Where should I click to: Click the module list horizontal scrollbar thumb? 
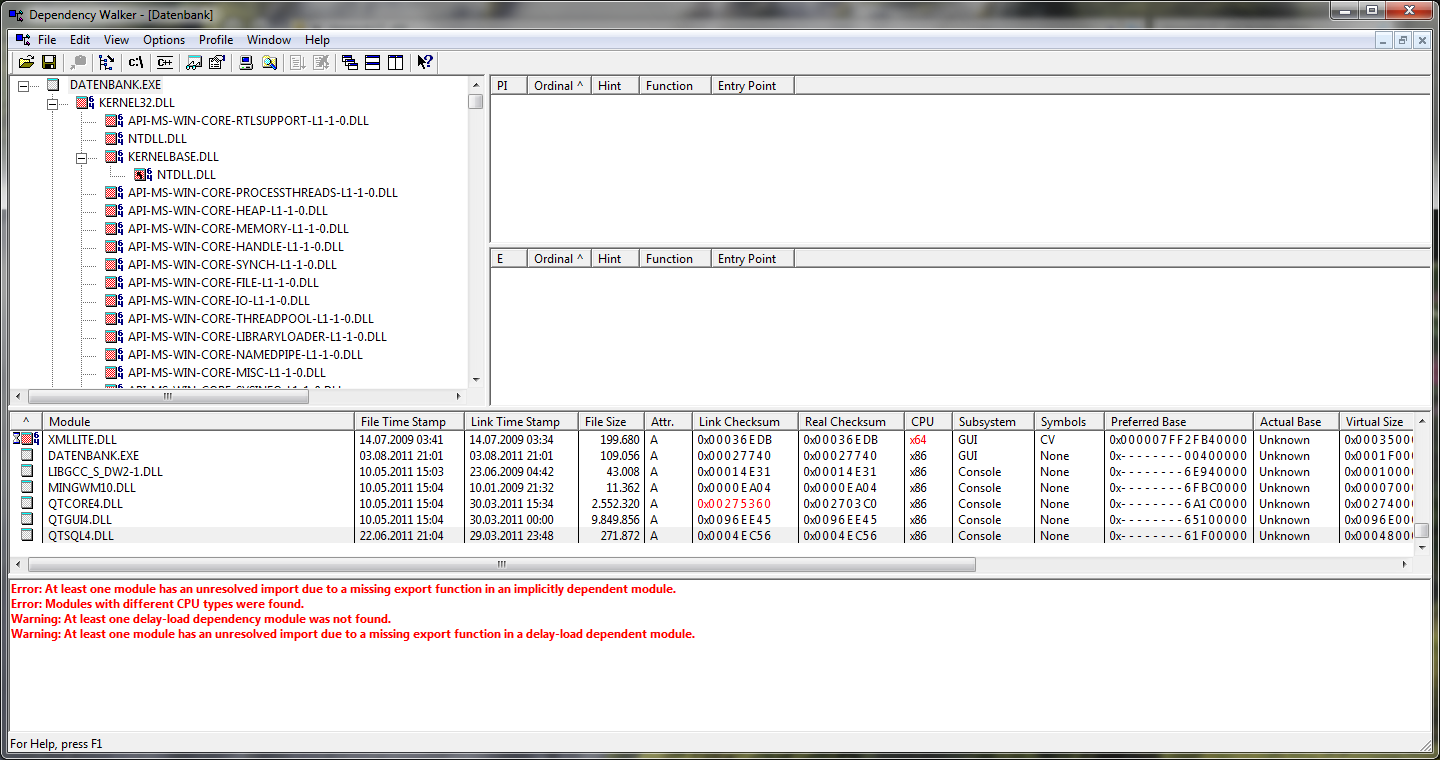[502, 565]
